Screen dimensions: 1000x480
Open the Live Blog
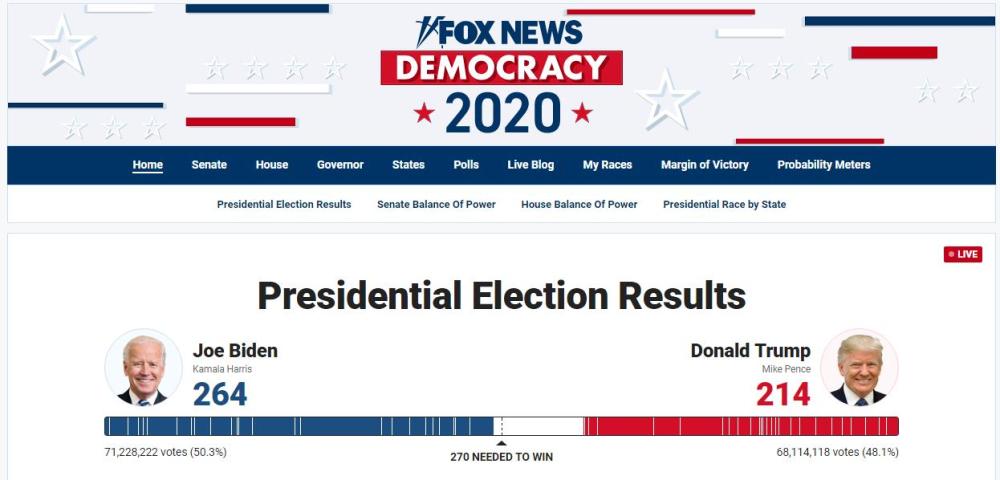pos(530,165)
